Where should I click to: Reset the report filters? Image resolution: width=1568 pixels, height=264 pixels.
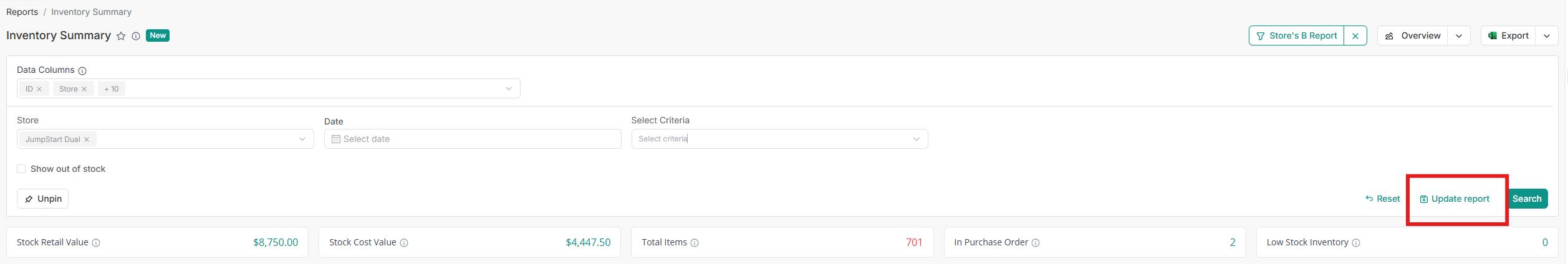click(x=1383, y=199)
